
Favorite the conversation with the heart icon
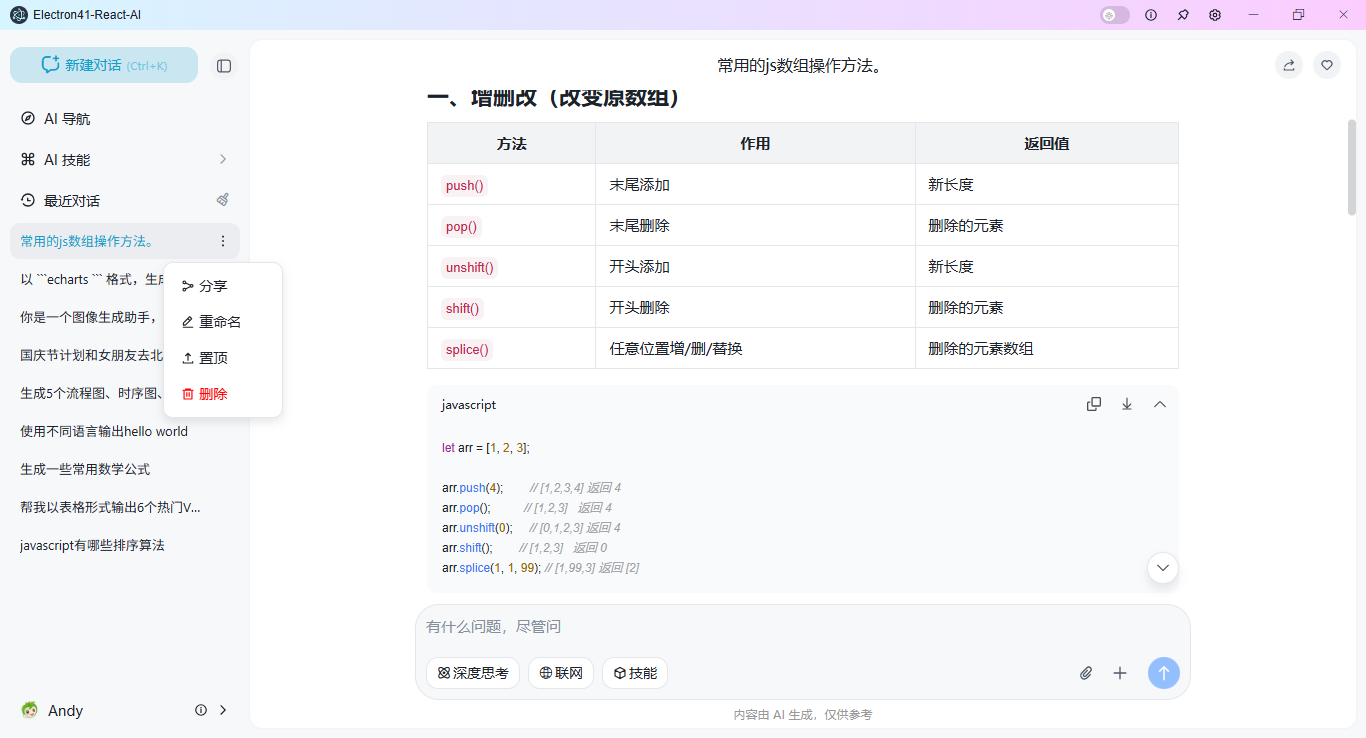click(x=1327, y=65)
